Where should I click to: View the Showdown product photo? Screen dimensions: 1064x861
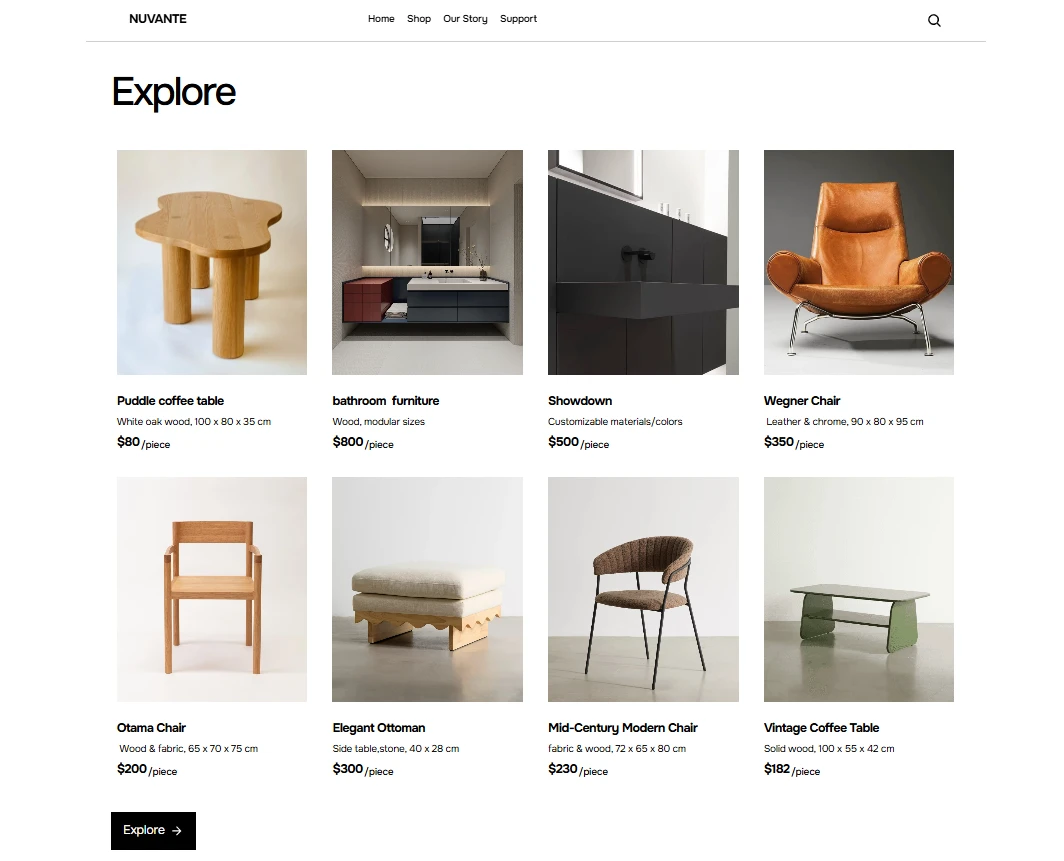pos(643,263)
